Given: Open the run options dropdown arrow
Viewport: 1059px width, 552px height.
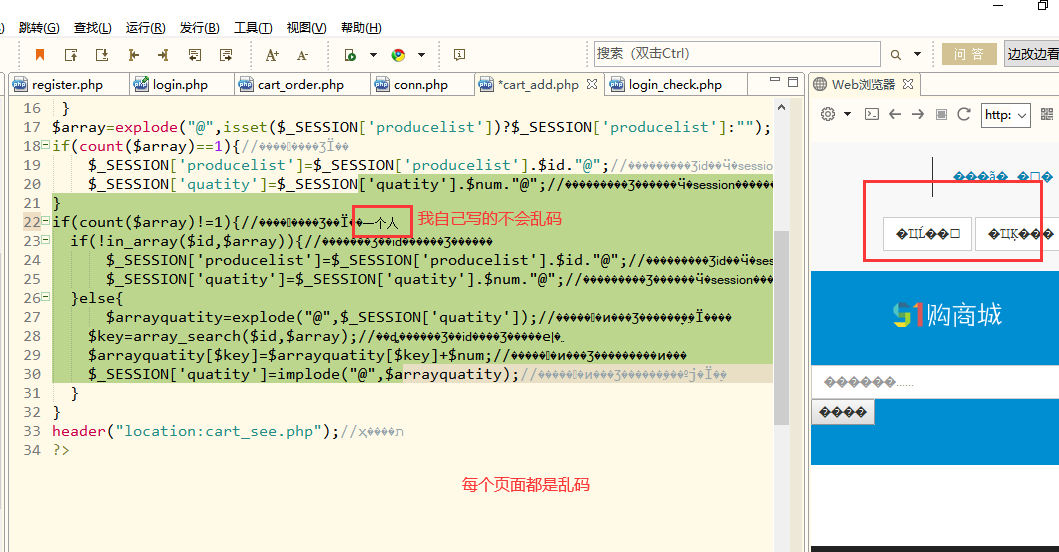Looking at the screenshot, I should click(x=373, y=55).
